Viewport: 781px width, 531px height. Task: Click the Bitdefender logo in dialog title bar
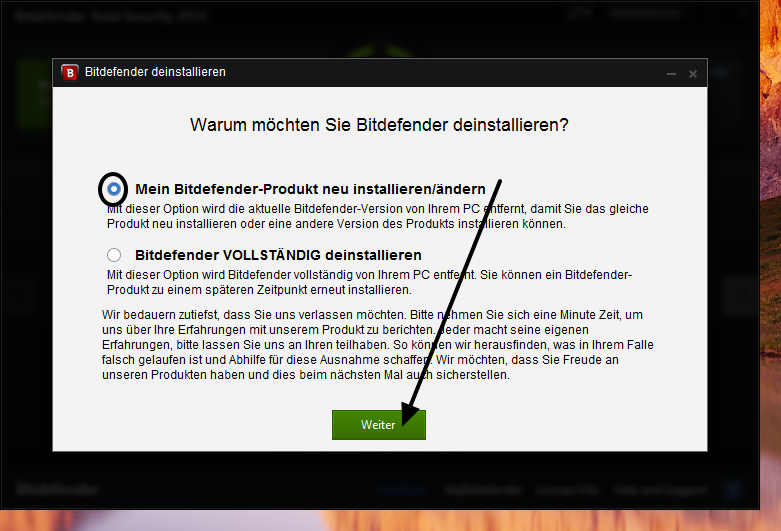(x=70, y=73)
